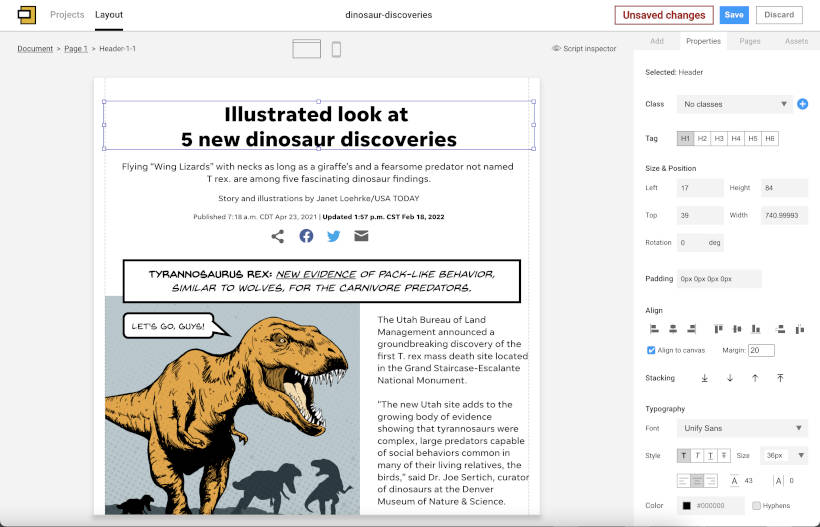Set text alignment to right
820x527 pixels.
click(x=710, y=480)
